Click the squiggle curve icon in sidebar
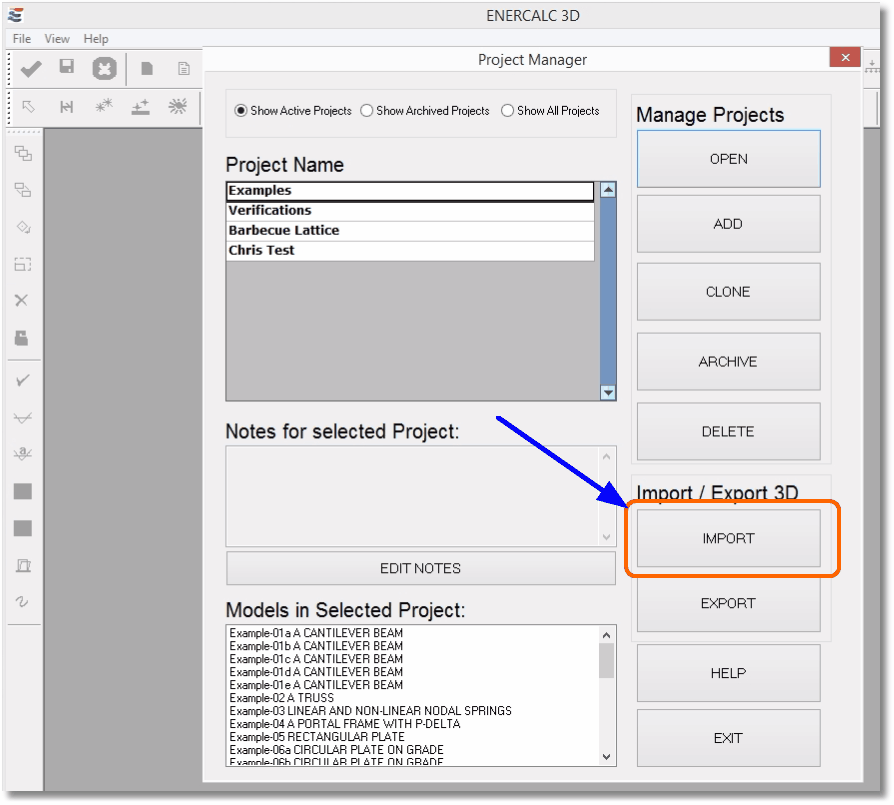Image resolution: width=894 pixels, height=805 pixels. pyautogui.click(x=22, y=601)
